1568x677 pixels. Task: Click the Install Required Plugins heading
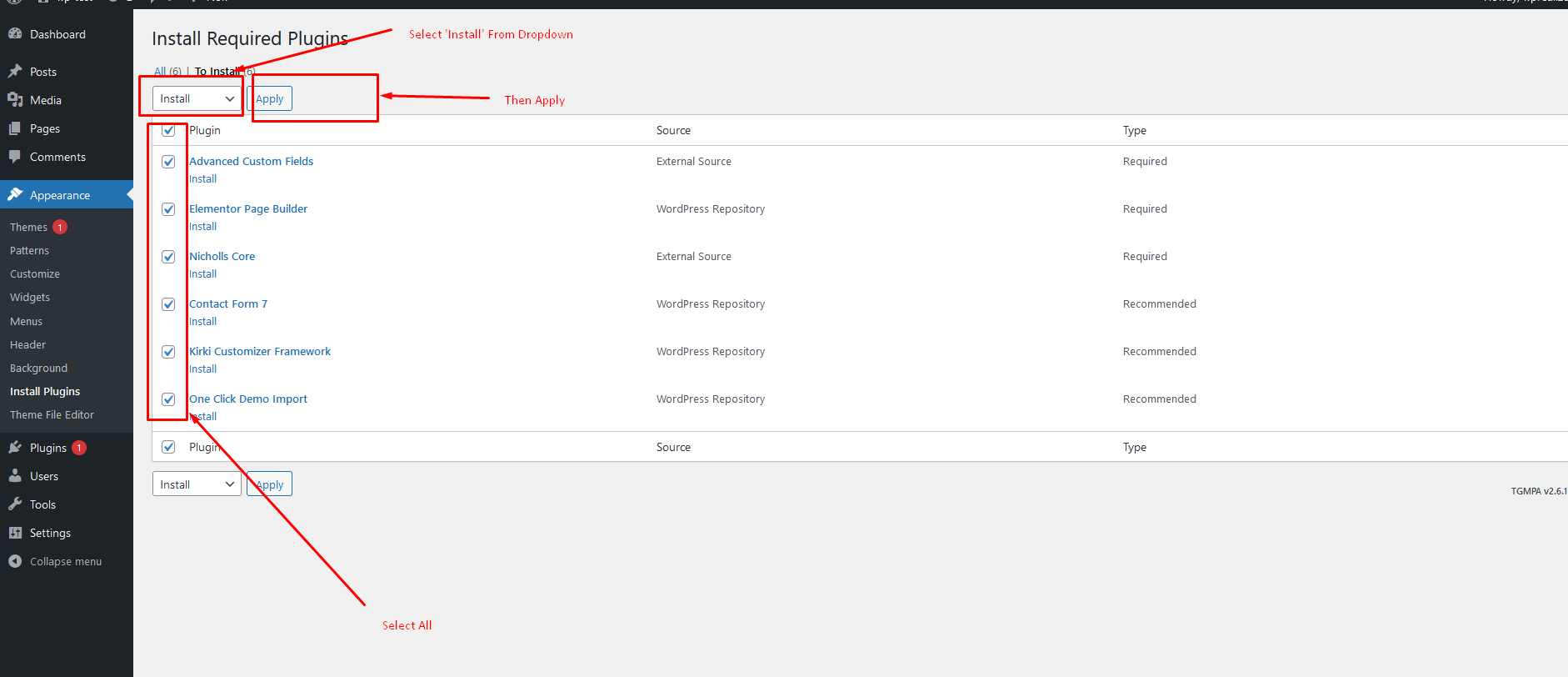pyautogui.click(x=250, y=38)
